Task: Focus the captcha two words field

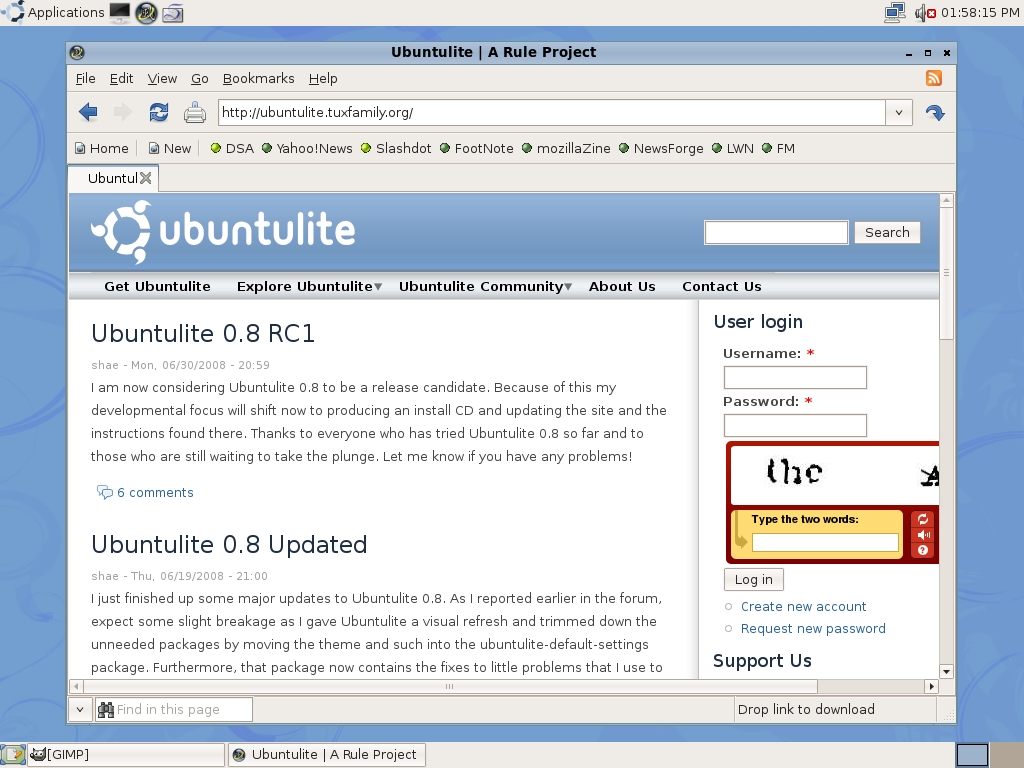Action: click(x=825, y=542)
